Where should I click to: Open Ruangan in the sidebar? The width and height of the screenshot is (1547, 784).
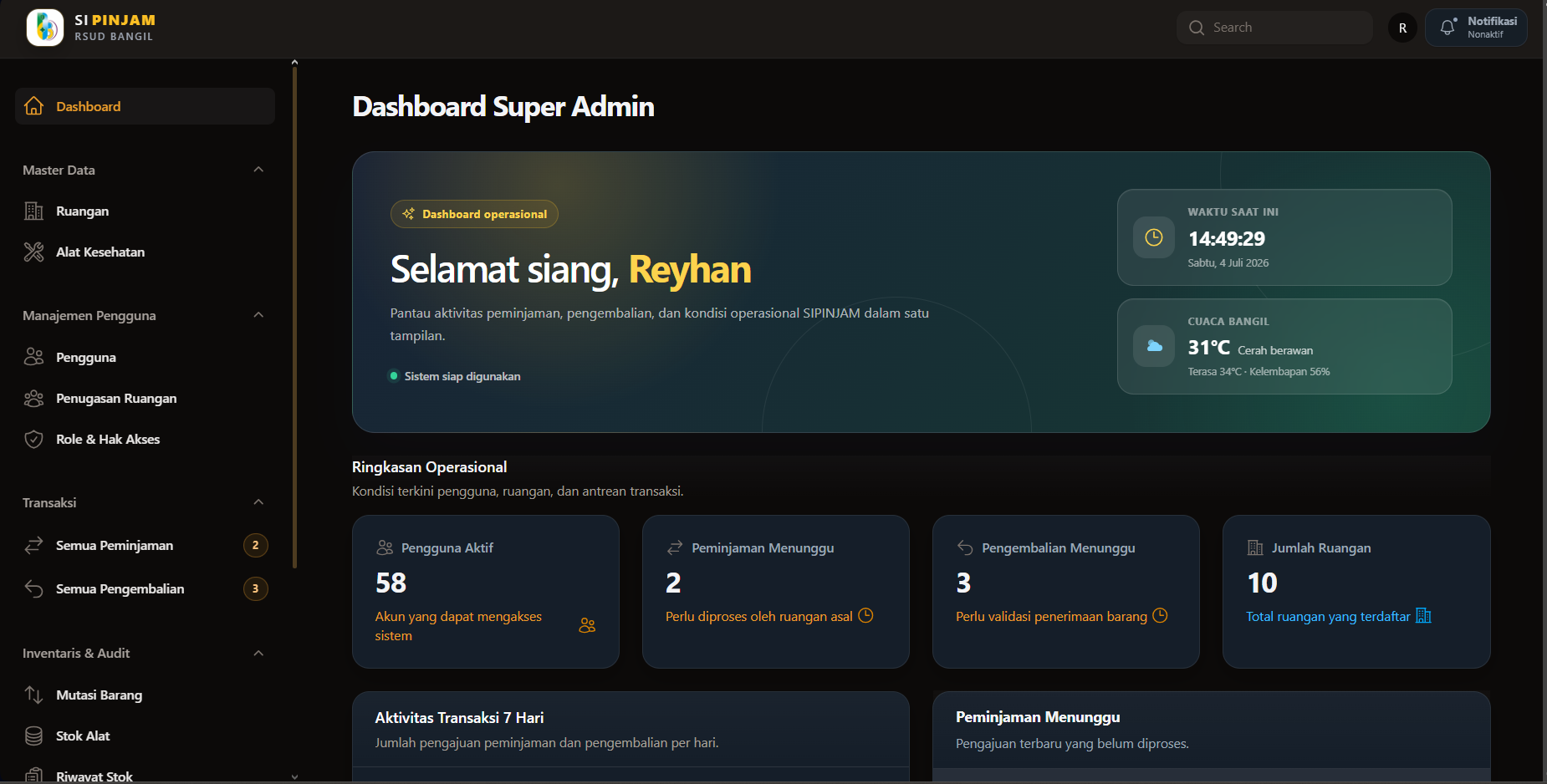coord(145,211)
